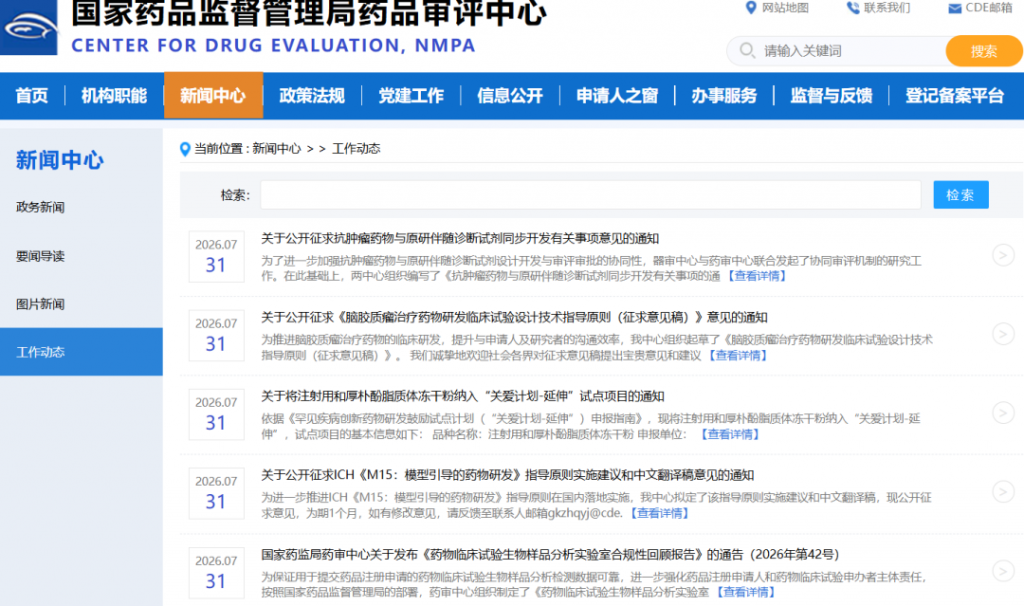Open arrow icon for ICH M15 notice
This screenshot has height=606, width=1024.
click(x=1003, y=492)
